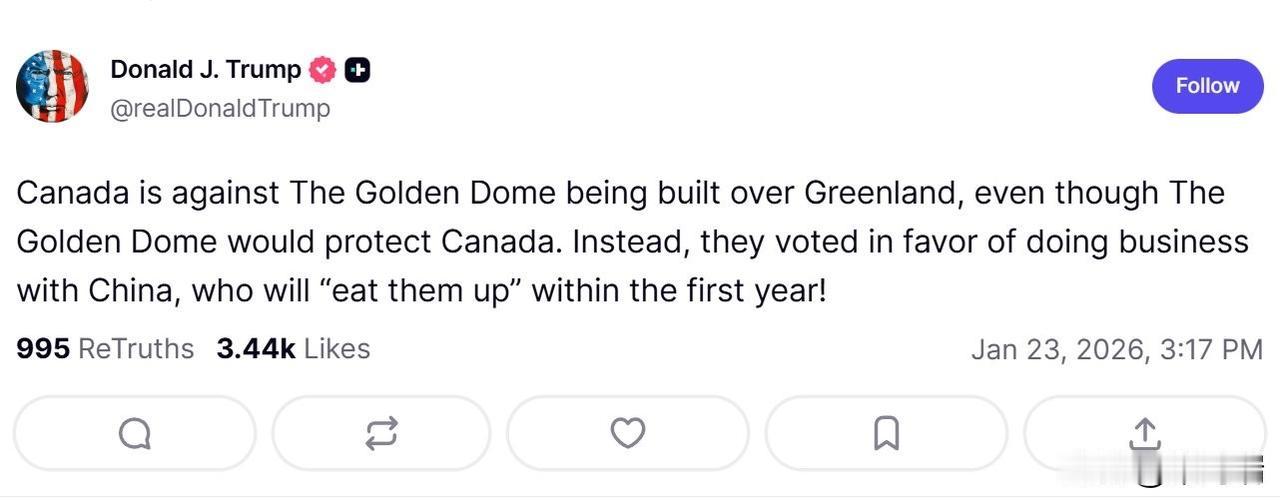This screenshot has width=1280, height=501.
Task: Like the post with the heart icon
Action: pos(627,433)
